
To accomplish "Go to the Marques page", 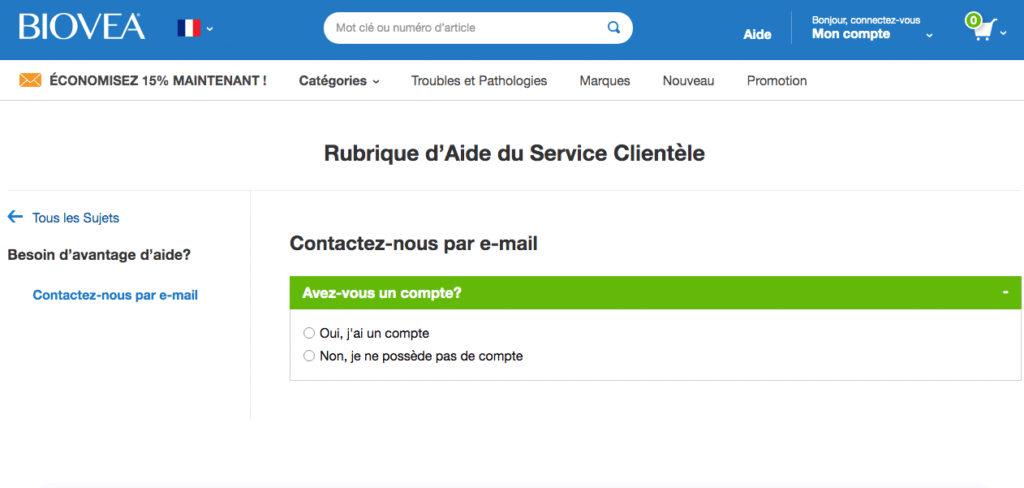I will point(605,81).
